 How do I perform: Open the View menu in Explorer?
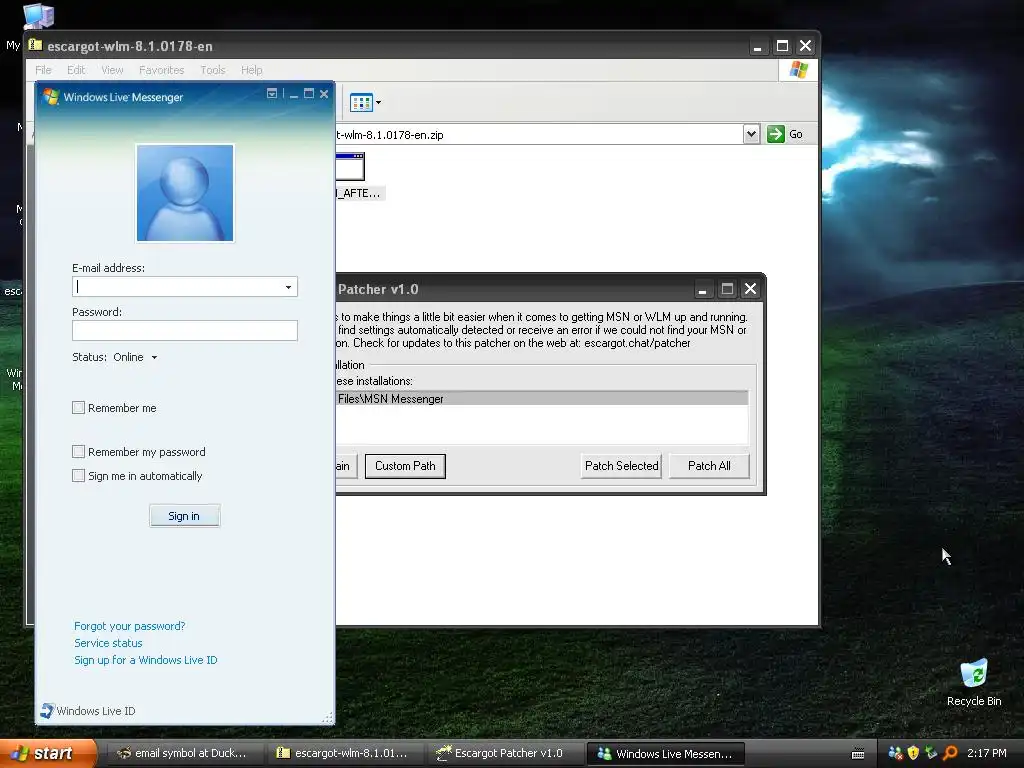point(112,70)
